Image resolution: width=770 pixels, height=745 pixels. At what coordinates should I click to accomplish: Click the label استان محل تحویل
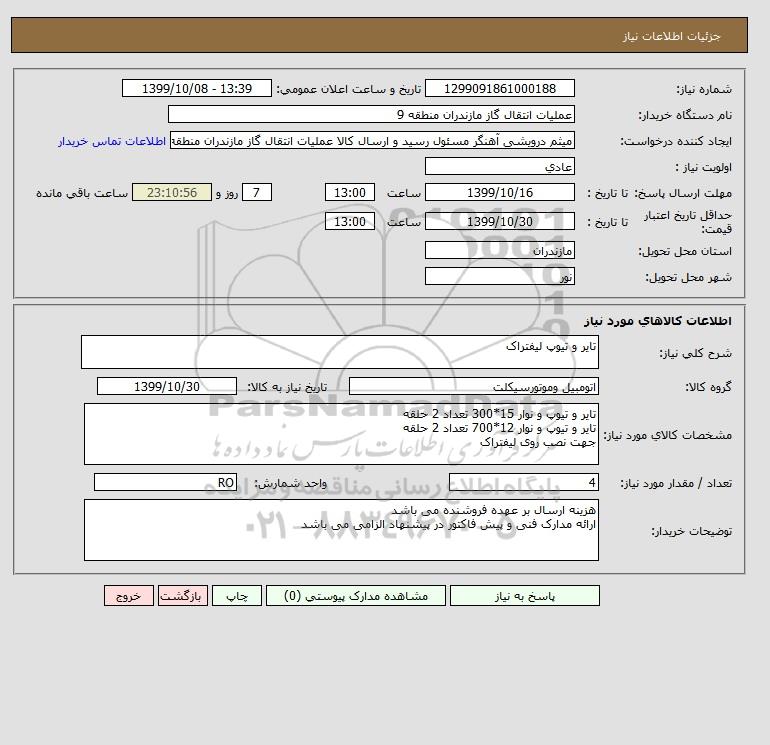[685, 251]
